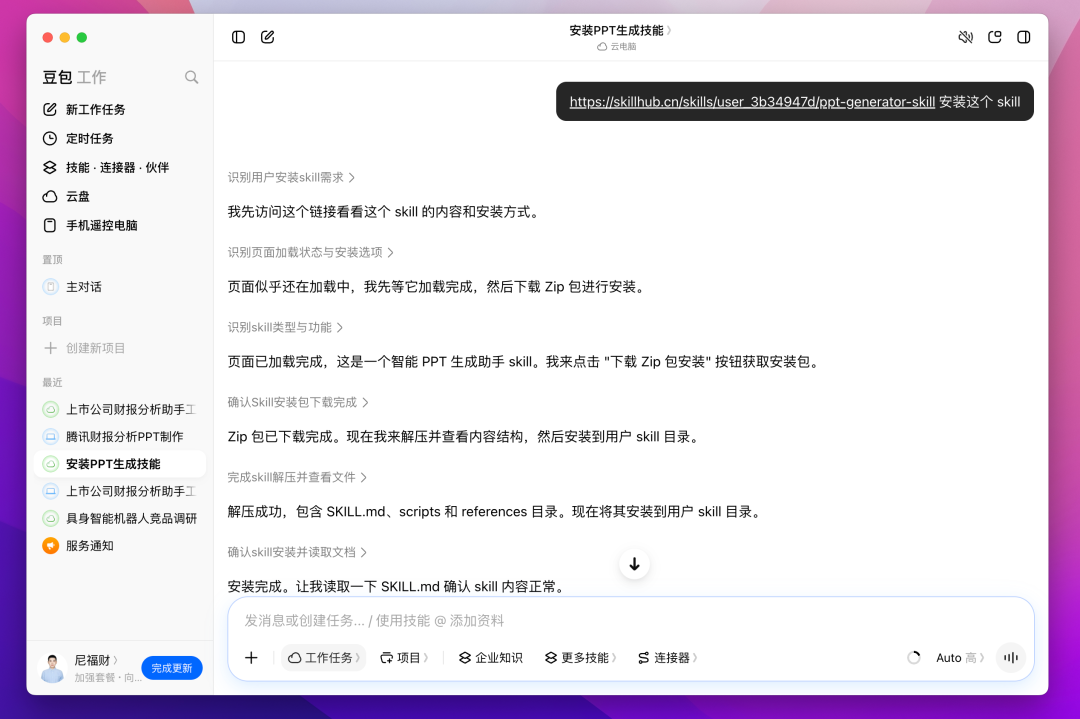
Task: Open the 项目 selector dropdown
Action: point(404,658)
